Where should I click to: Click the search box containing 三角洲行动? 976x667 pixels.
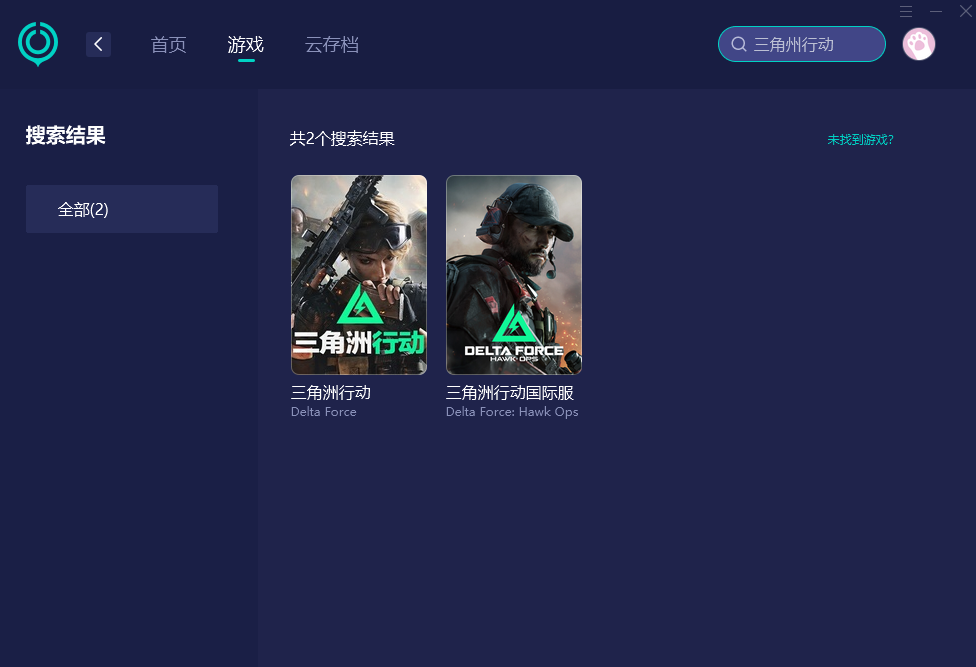802,44
